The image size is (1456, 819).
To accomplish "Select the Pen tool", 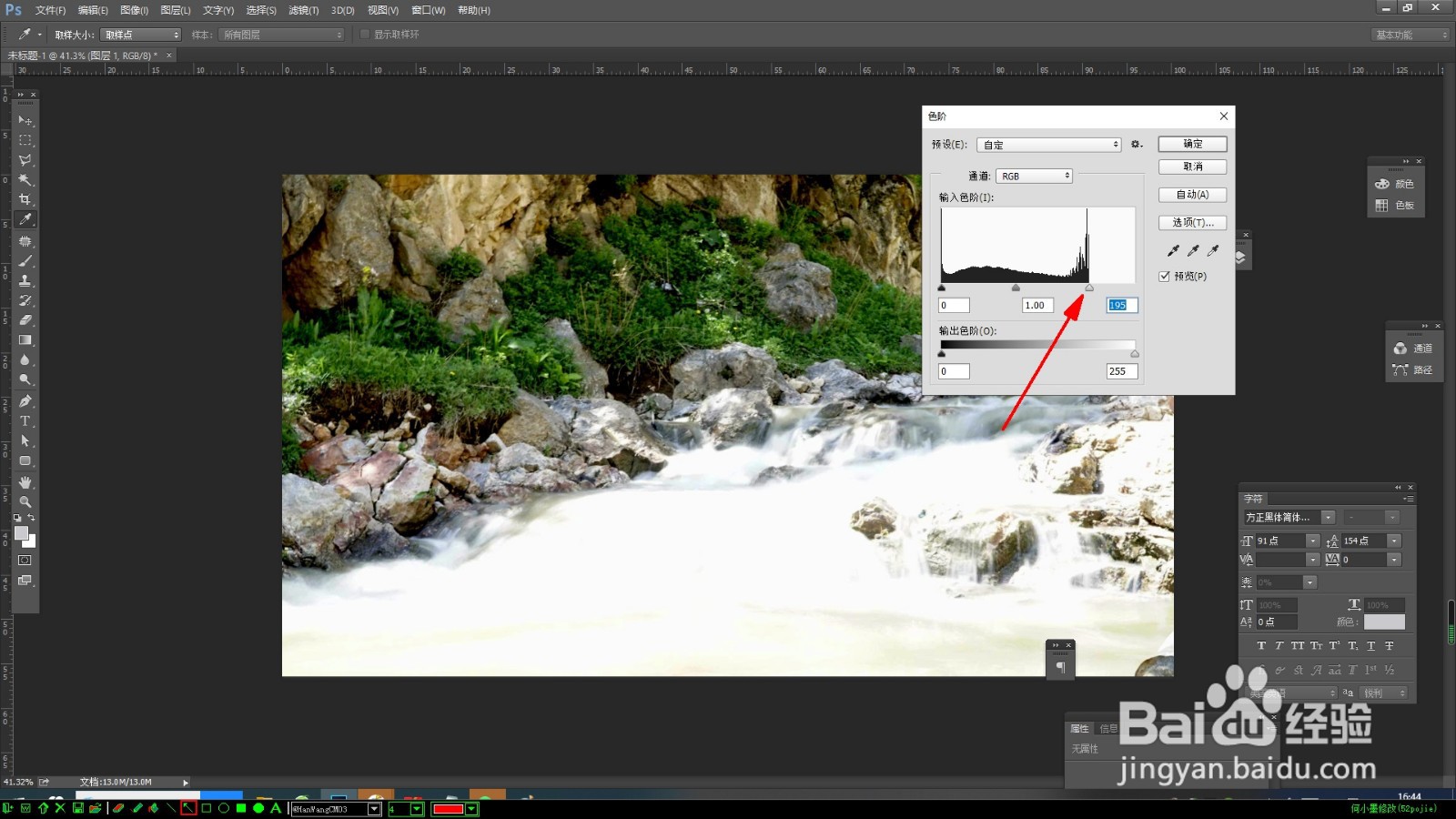I will coord(25,401).
